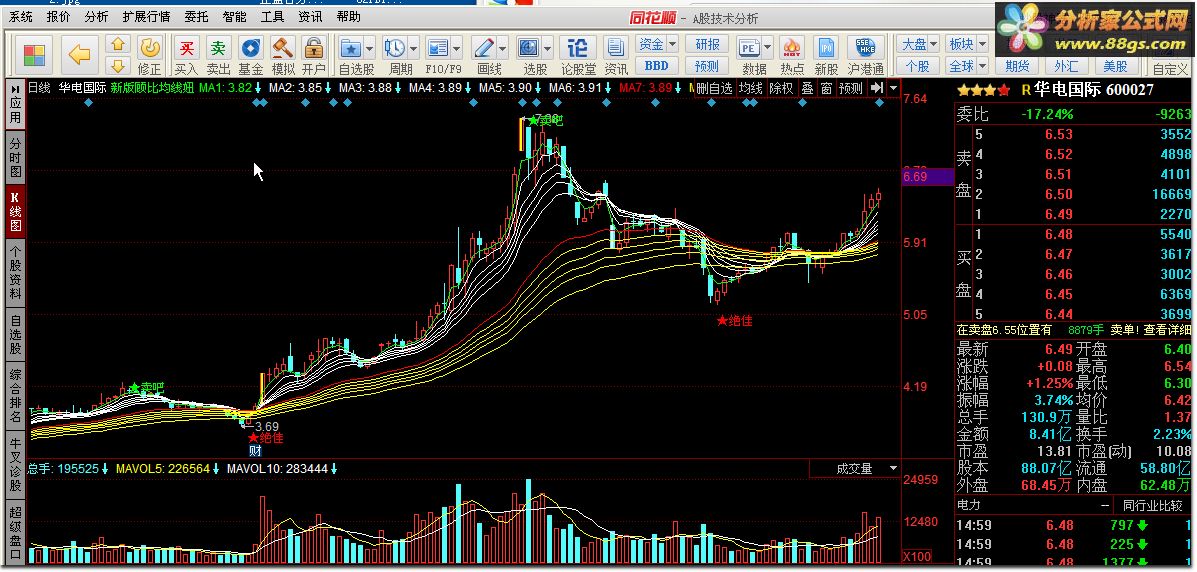1197x572 pixels.
Task: Open the 热点 flame icon
Action: pos(792,48)
